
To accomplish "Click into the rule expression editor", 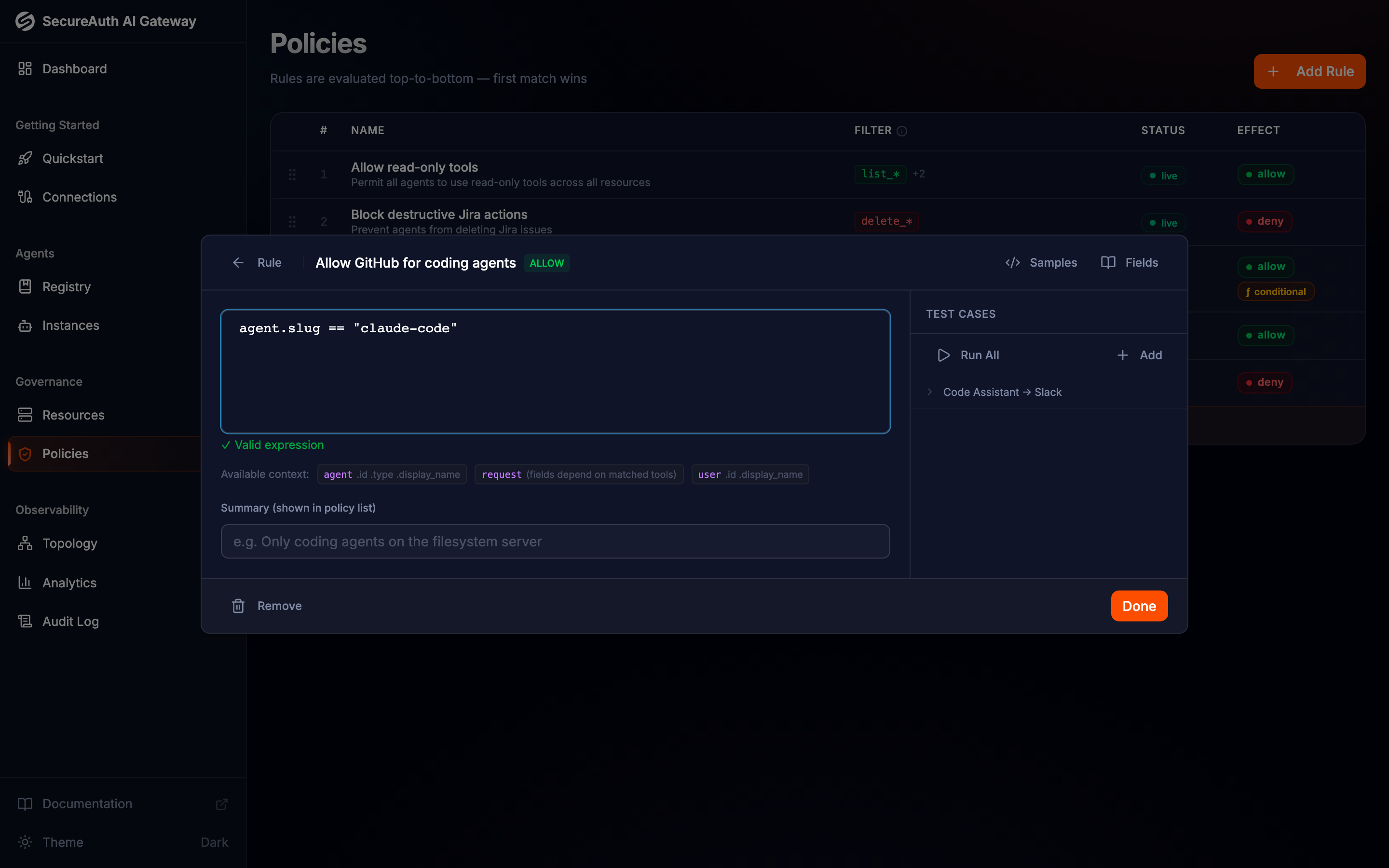I will click(x=556, y=371).
